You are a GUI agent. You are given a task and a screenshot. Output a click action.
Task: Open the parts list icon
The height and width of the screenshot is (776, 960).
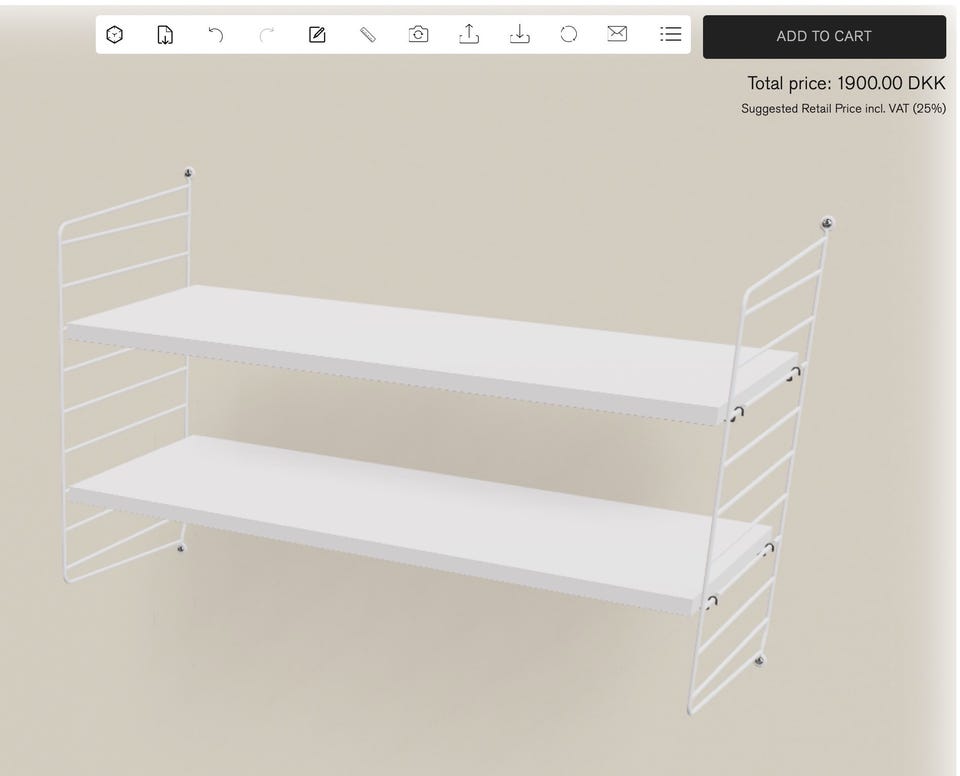(671, 34)
